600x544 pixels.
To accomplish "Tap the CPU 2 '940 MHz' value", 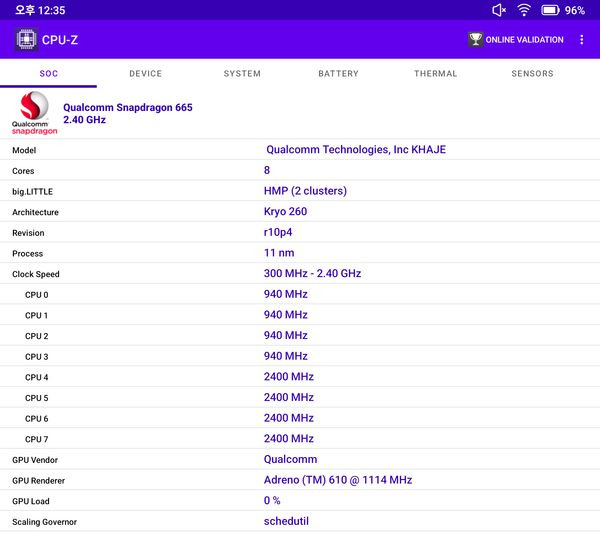I will click(x=285, y=336).
